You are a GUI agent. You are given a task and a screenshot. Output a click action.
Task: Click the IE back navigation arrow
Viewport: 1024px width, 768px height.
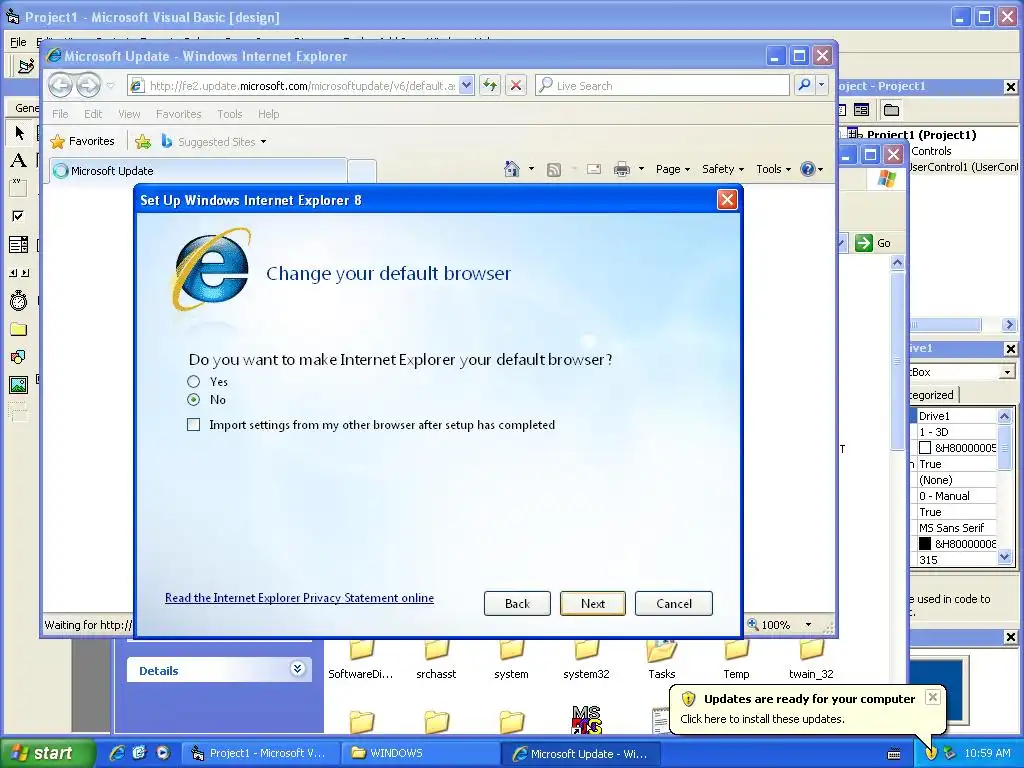click(61, 86)
